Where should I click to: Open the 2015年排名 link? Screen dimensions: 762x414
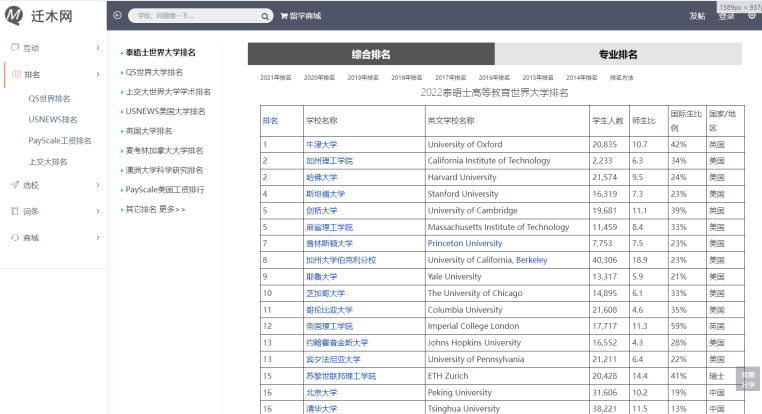[538, 77]
